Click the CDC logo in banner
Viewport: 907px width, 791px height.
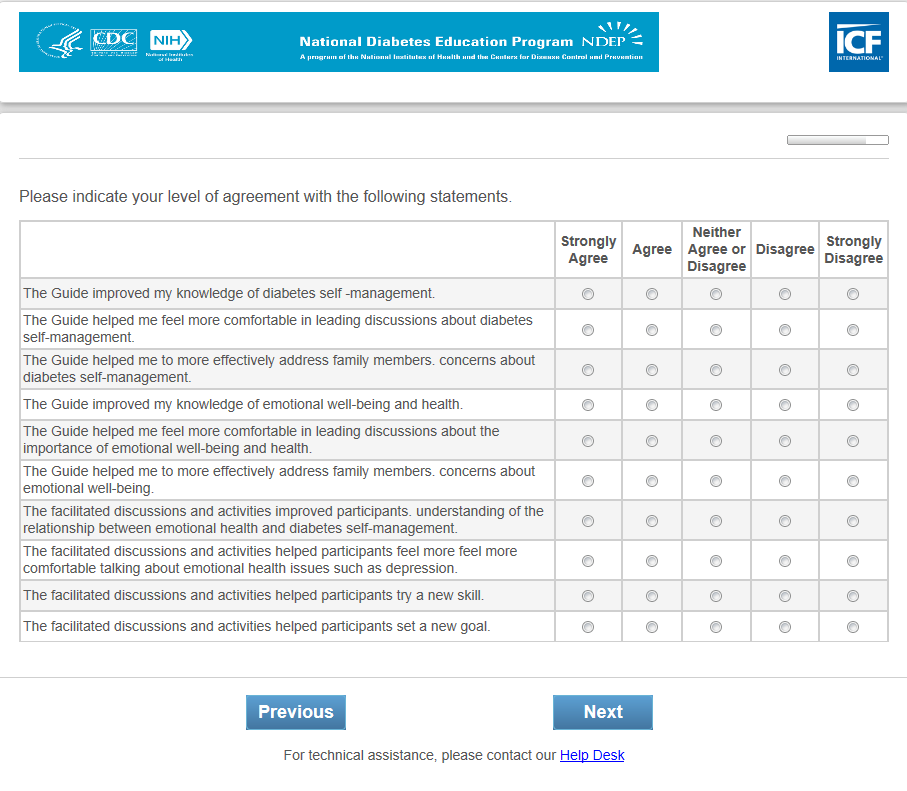click(x=113, y=41)
